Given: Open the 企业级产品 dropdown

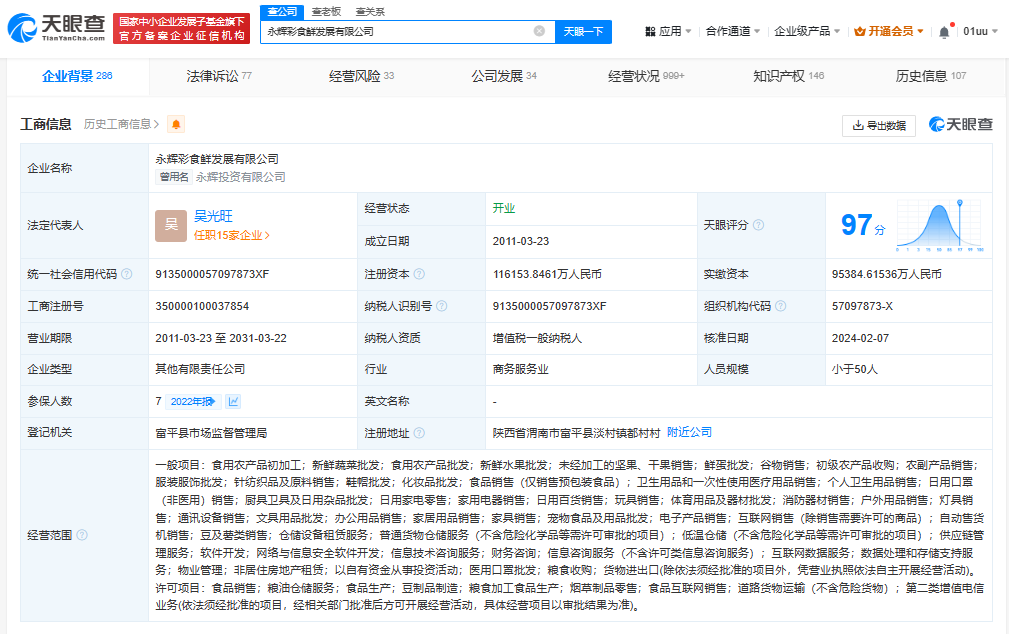Looking at the screenshot, I should point(804,31).
